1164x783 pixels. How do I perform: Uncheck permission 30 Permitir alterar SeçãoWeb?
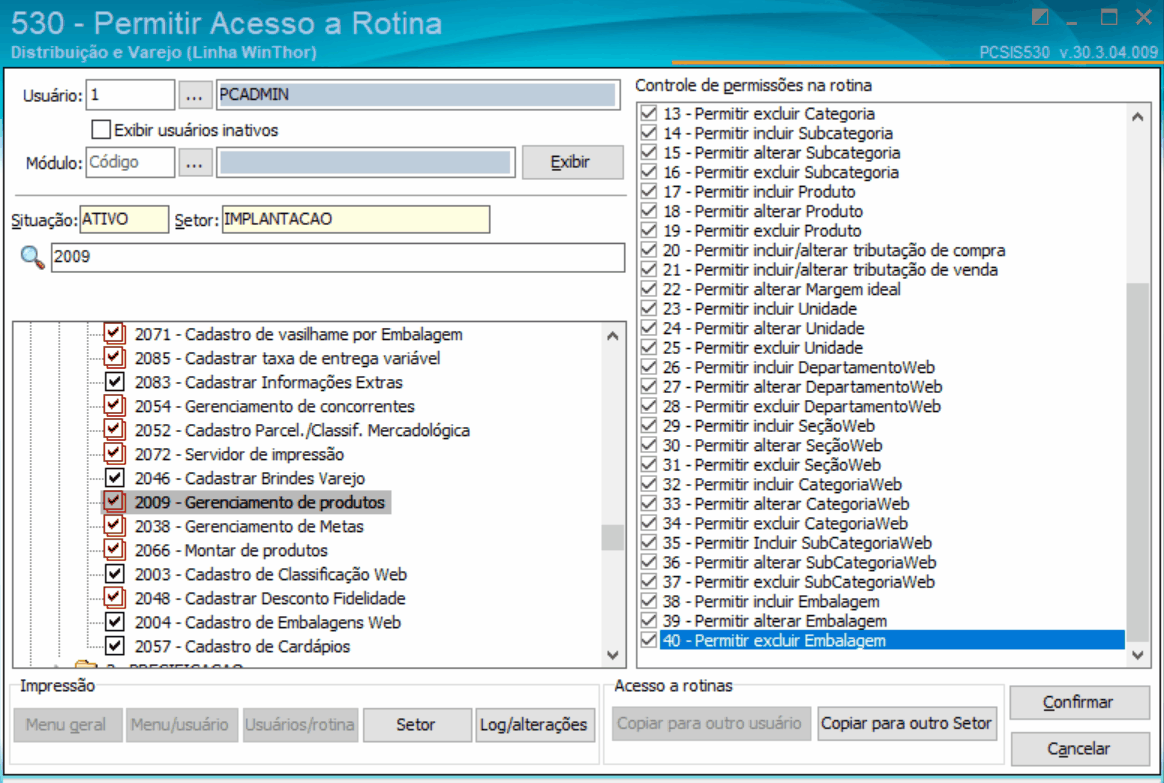click(x=649, y=445)
